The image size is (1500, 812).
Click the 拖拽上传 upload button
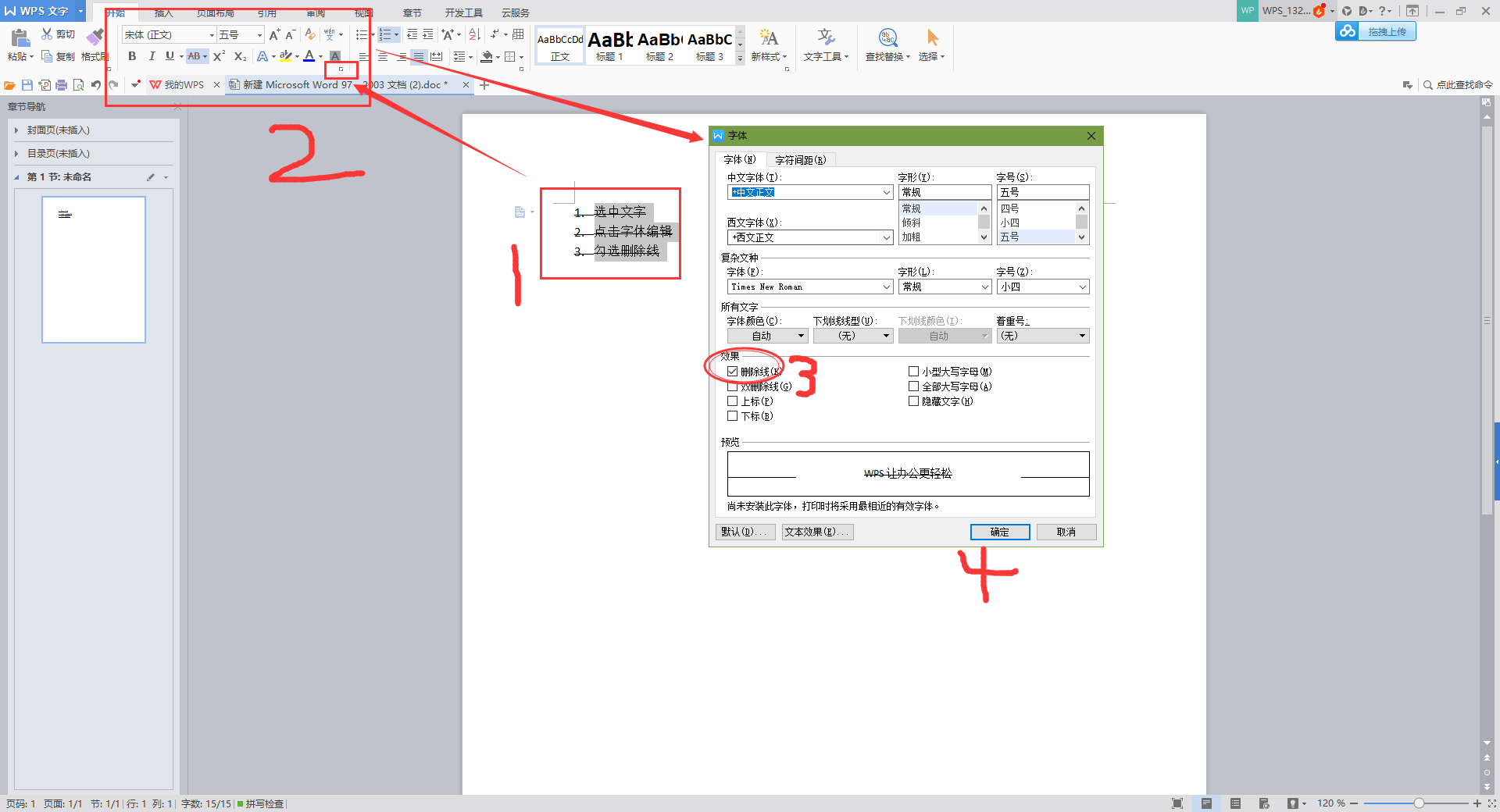(x=1375, y=31)
